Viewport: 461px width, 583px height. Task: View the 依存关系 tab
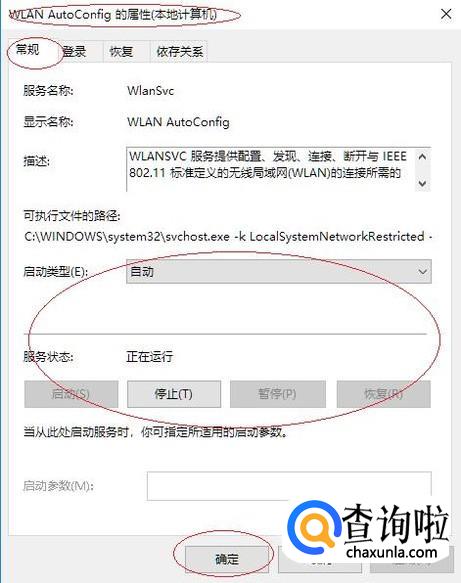pyautogui.click(x=180, y=51)
